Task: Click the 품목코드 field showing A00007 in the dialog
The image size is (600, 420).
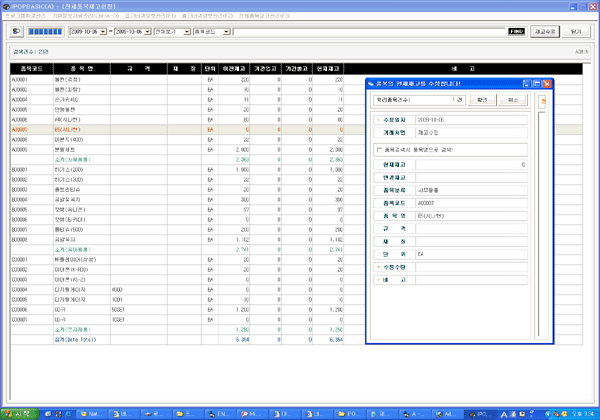Action: 471,203
